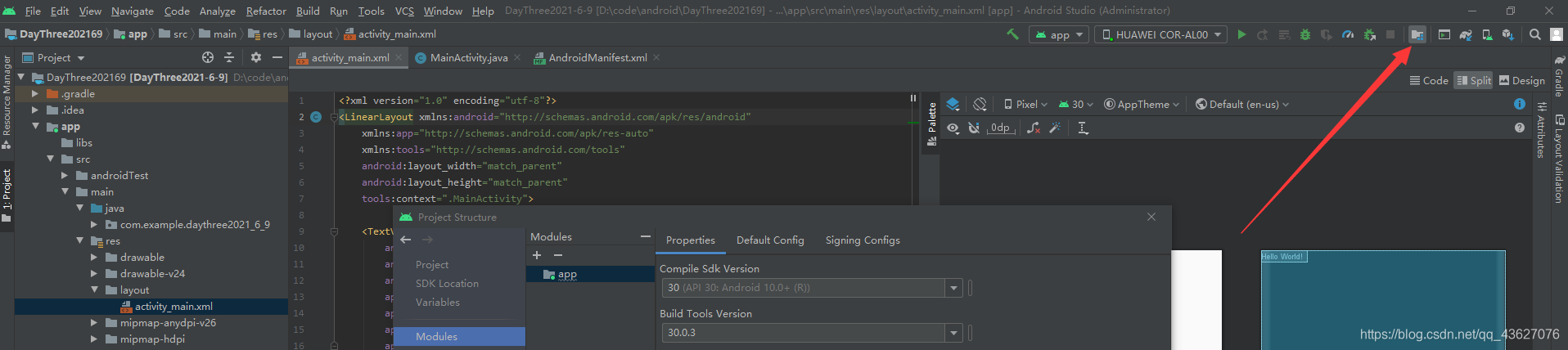This screenshot has height=350, width=1568.
Task: Hide the Project panel with minus icon
Action: click(277, 57)
